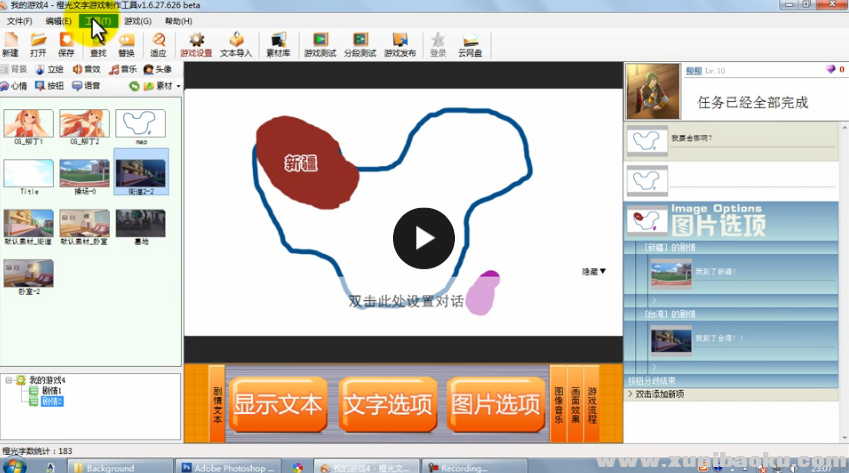Click the 新建 (New) toolbar icon
This screenshot has width=849, height=473.
10,44
